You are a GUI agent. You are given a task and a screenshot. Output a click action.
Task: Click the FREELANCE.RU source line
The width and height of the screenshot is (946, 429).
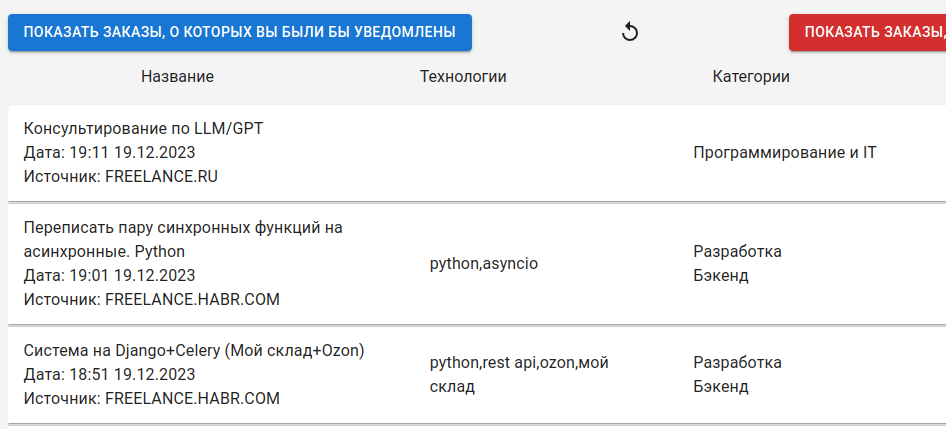coord(120,177)
